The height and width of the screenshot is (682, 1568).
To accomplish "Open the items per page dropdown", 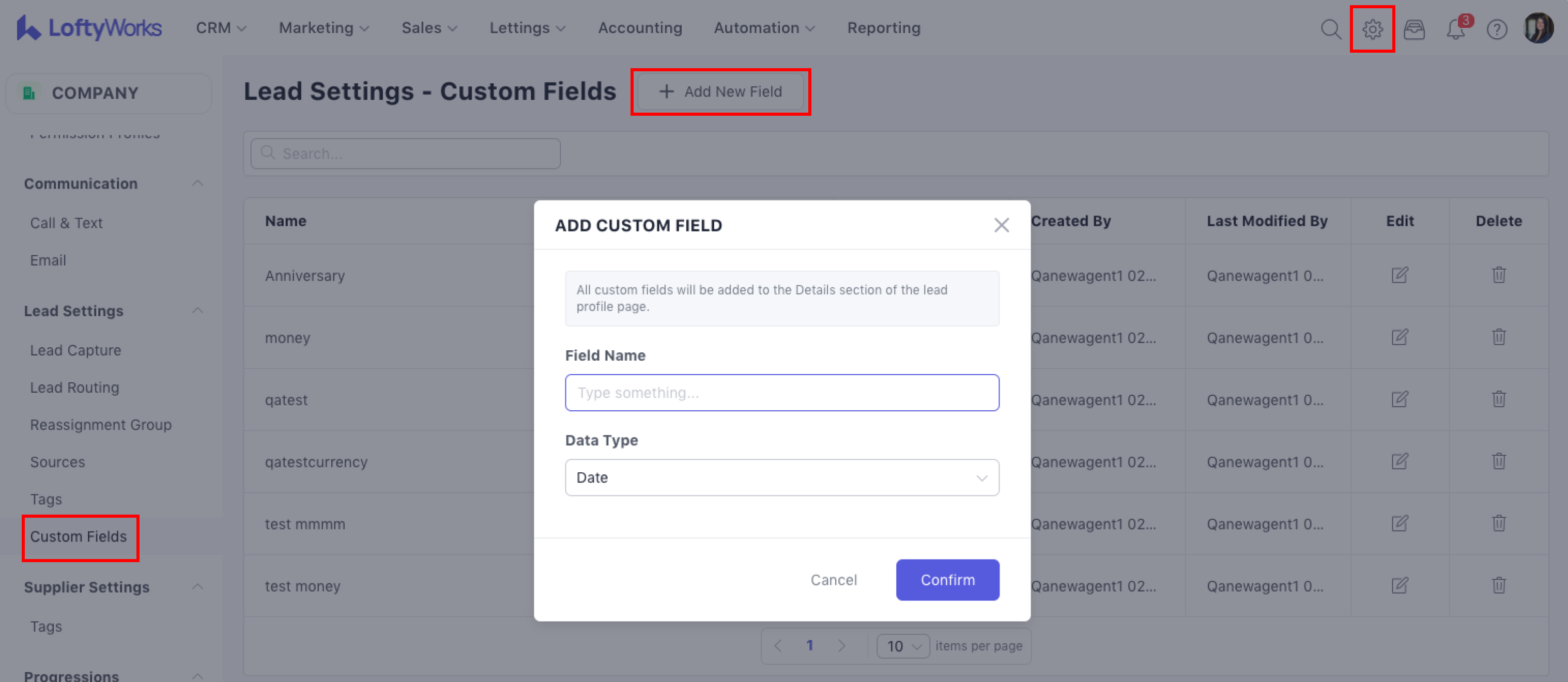I will (x=902, y=646).
